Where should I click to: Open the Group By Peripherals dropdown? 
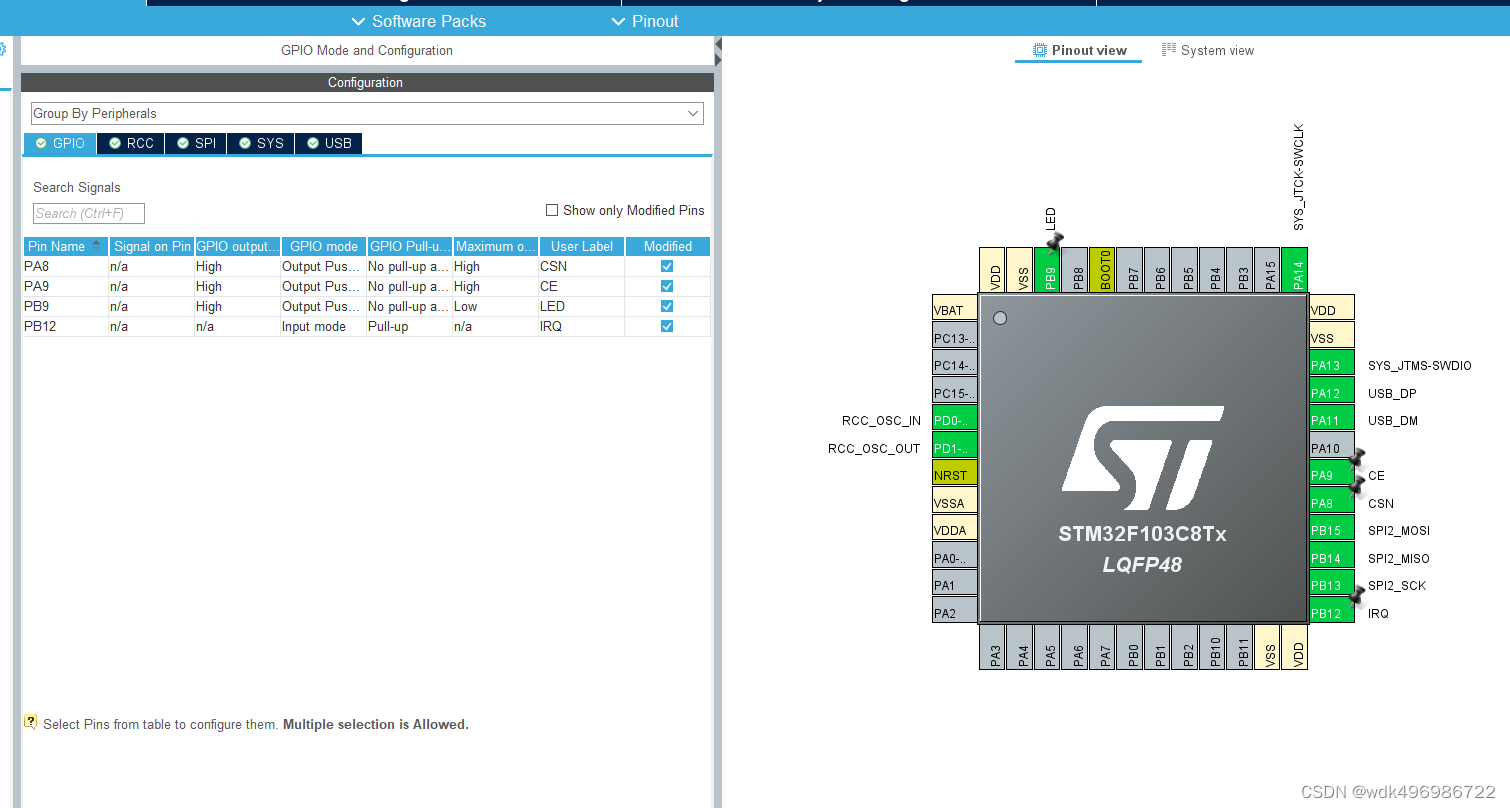pos(367,113)
